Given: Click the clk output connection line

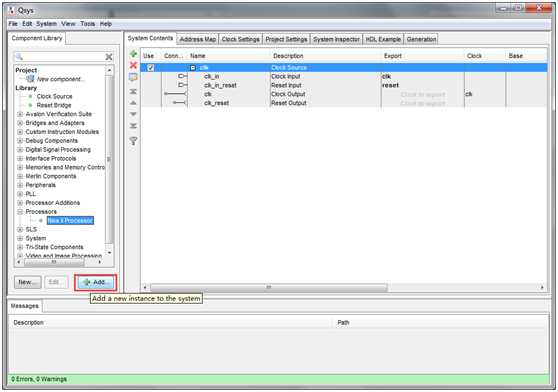Looking at the screenshot, I should click(x=175, y=94).
